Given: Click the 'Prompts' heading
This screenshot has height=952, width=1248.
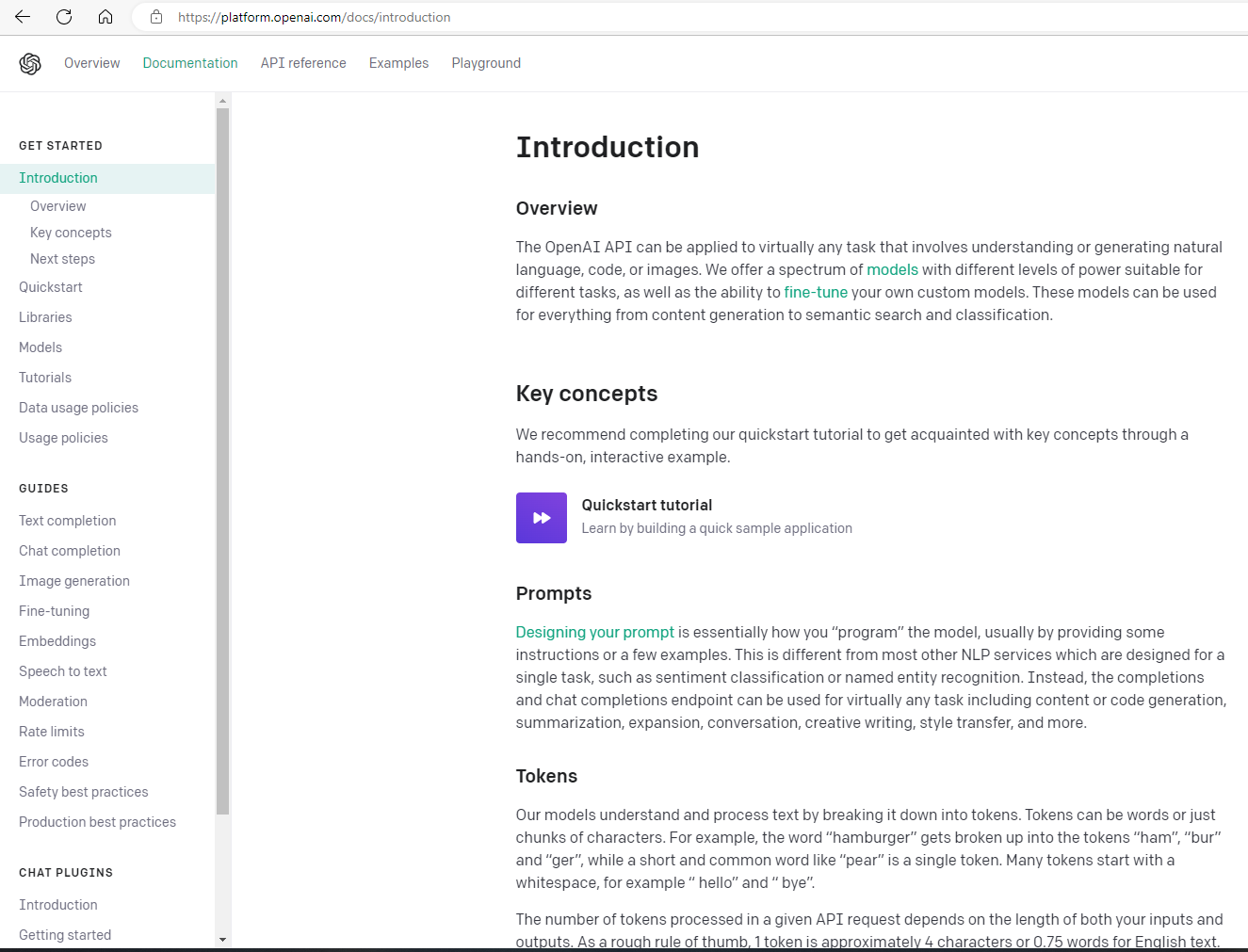Looking at the screenshot, I should click(x=554, y=593).
